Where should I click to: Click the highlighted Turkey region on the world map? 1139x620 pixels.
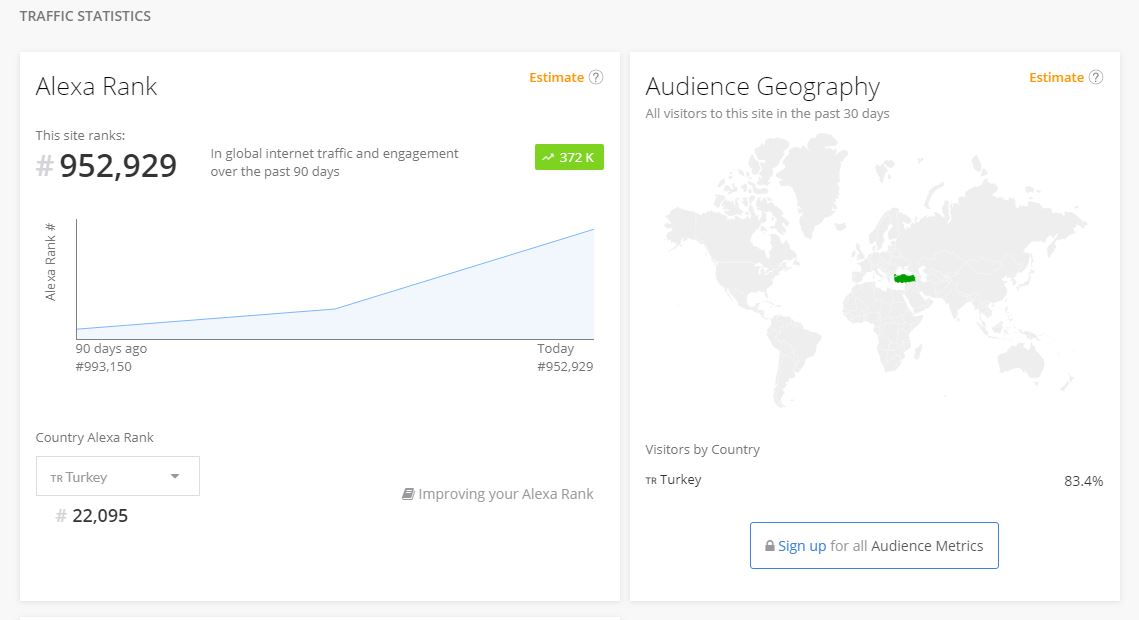tap(904, 278)
